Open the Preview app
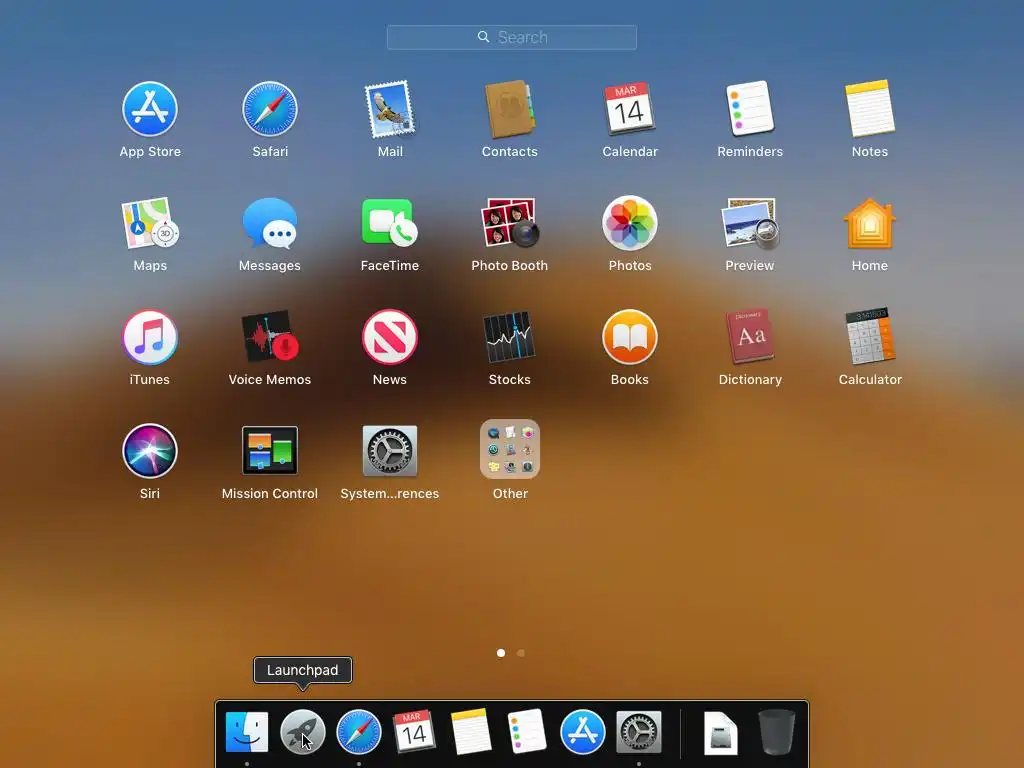This screenshot has height=768, width=1024. (x=750, y=223)
